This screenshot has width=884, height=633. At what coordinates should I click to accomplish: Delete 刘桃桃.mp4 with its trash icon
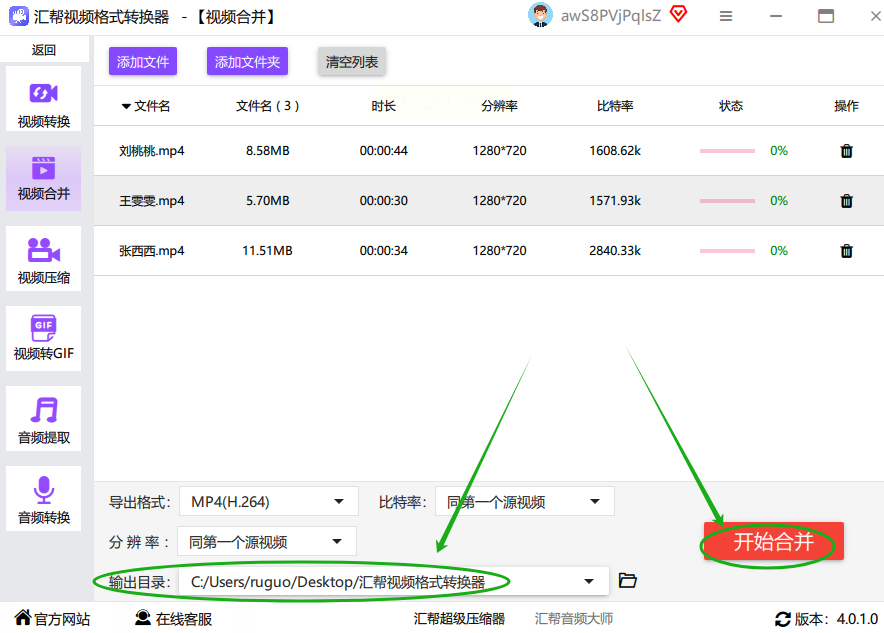[846, 151]
